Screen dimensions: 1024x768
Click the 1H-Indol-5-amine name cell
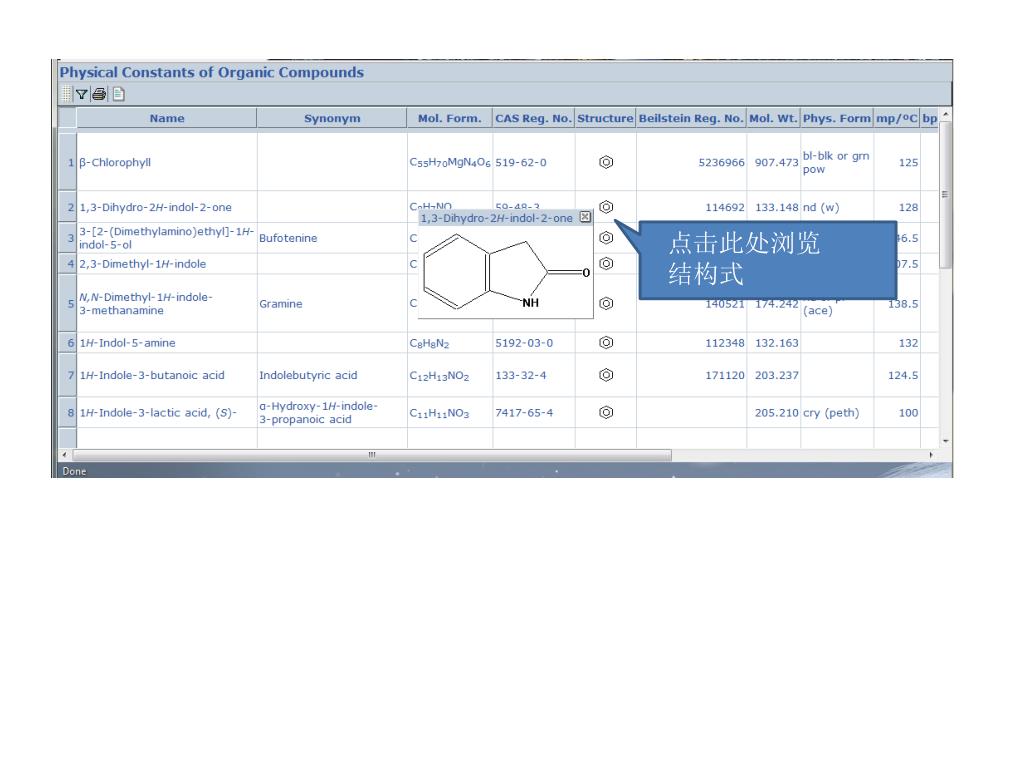[x=167, y=343]
